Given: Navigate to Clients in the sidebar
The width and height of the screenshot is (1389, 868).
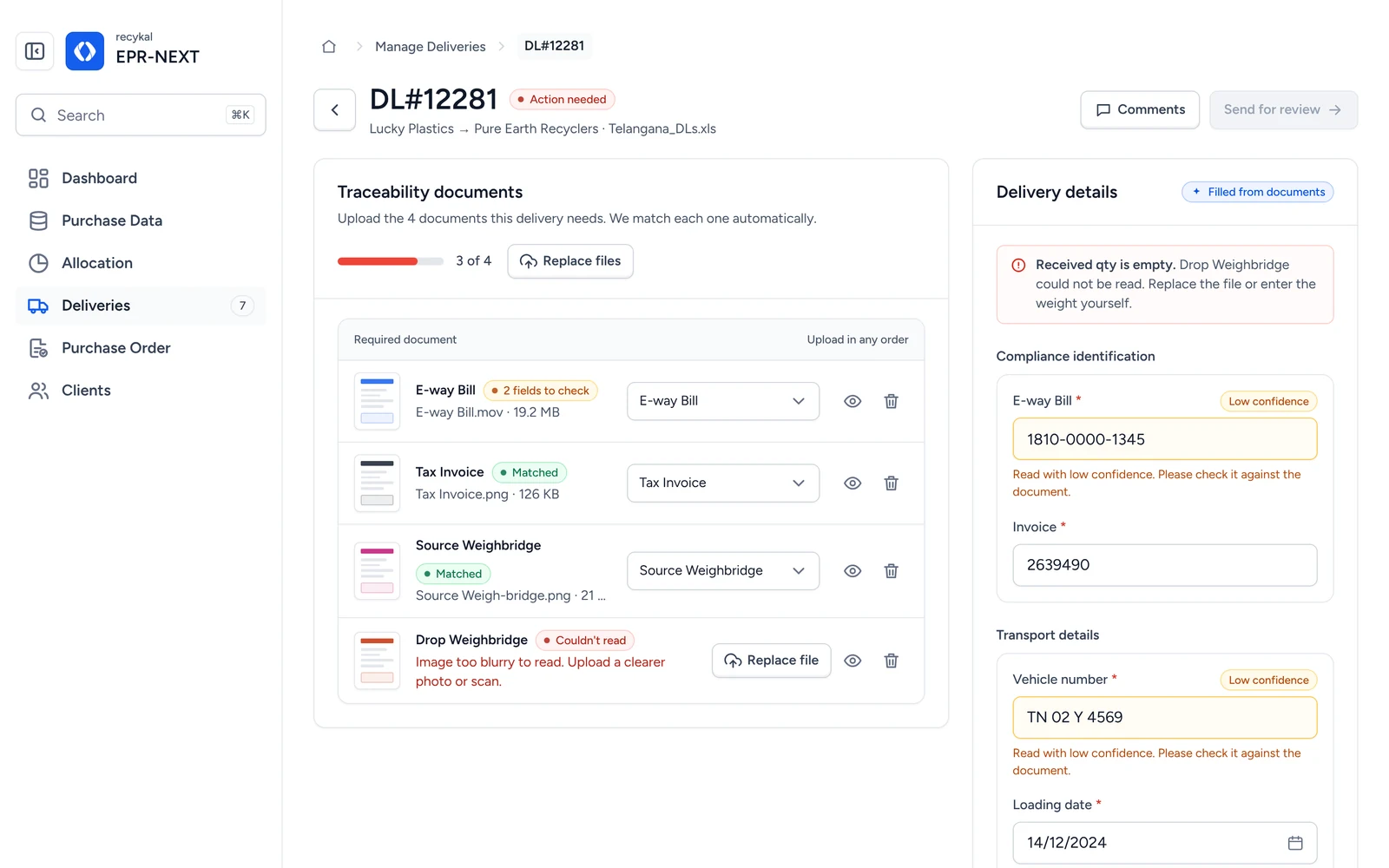Looking at the screenshot, I should pyautogui.click(x=141, y=391).
